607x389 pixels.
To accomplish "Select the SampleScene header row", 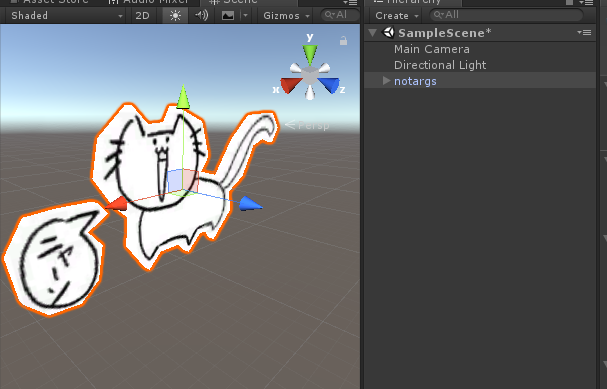I will tap(480, 33).
